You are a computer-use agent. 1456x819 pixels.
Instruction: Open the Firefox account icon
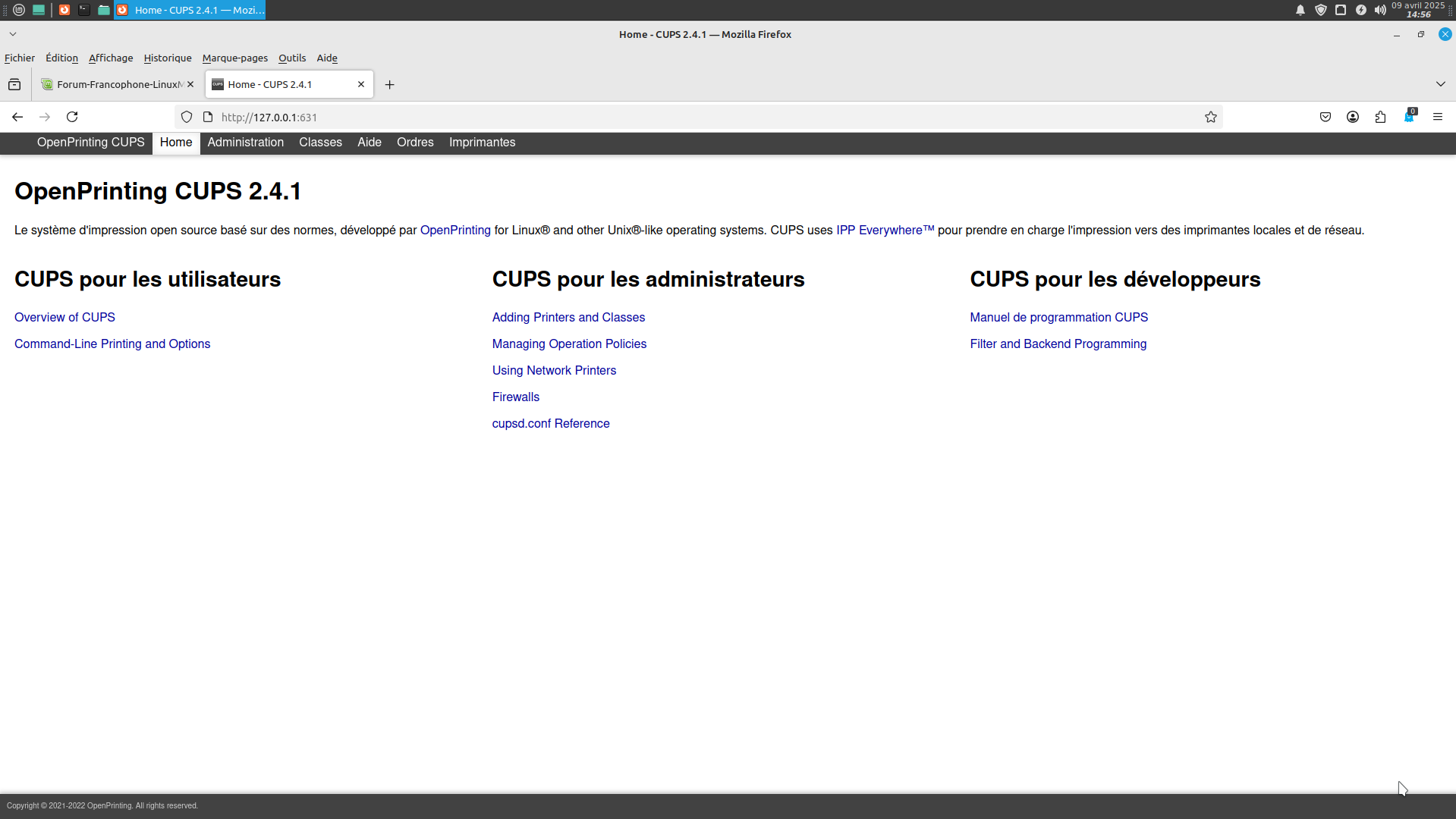pos(1353,117)
